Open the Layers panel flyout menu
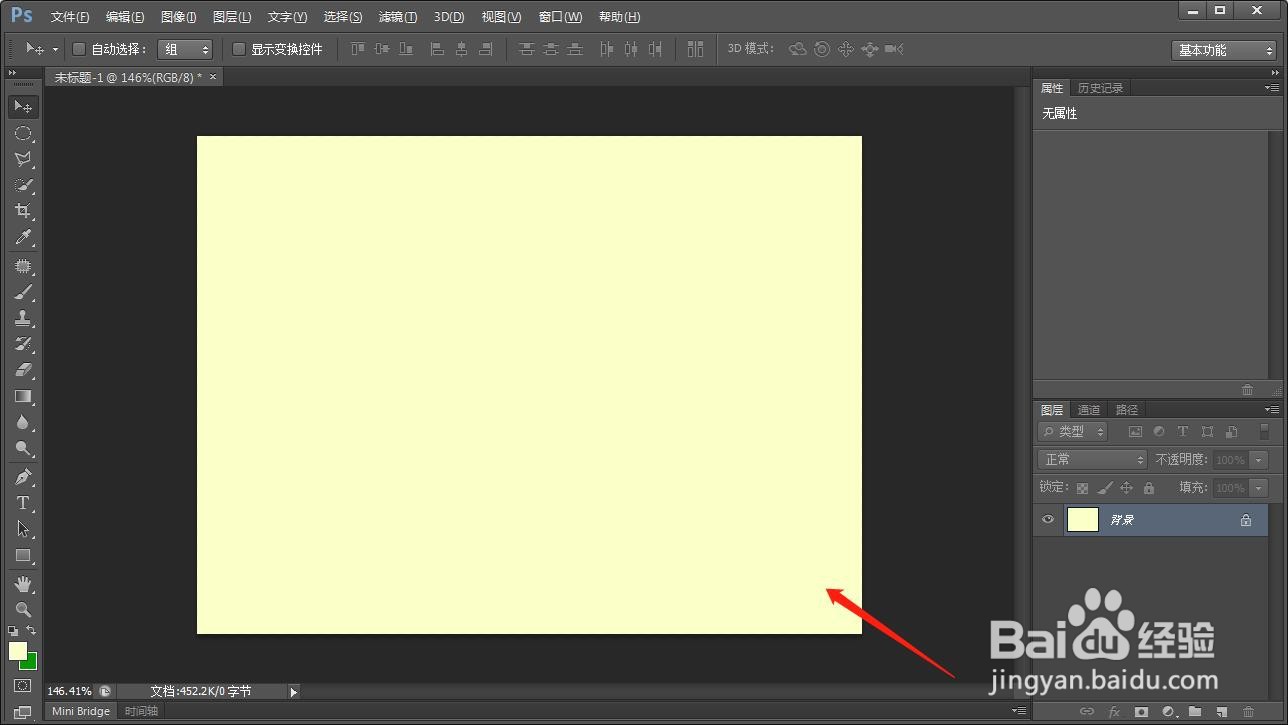Viewport: 1288px width, 725px height. 1271,410
